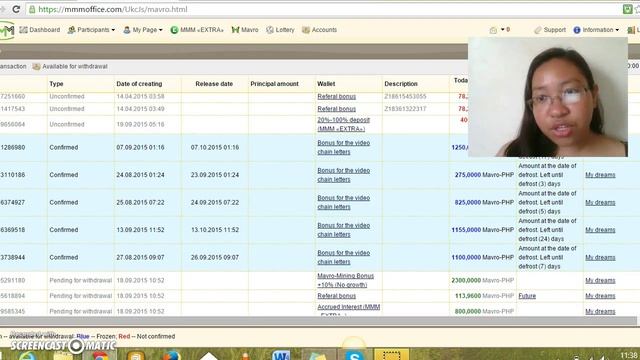Click the Principal amount column header

(274, 84)
